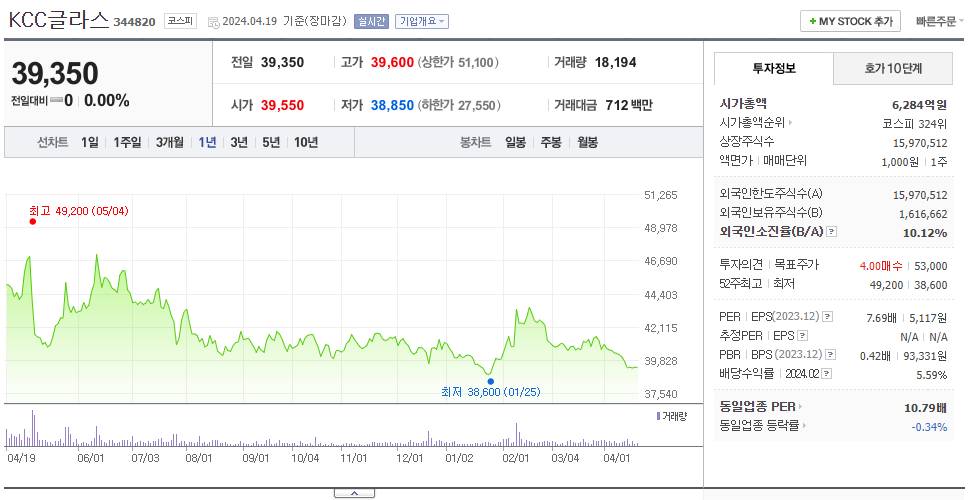Viewport: 968px width, 500px height.
Task: Switch to the 투자정보 tab
Action: click(774, 69)
